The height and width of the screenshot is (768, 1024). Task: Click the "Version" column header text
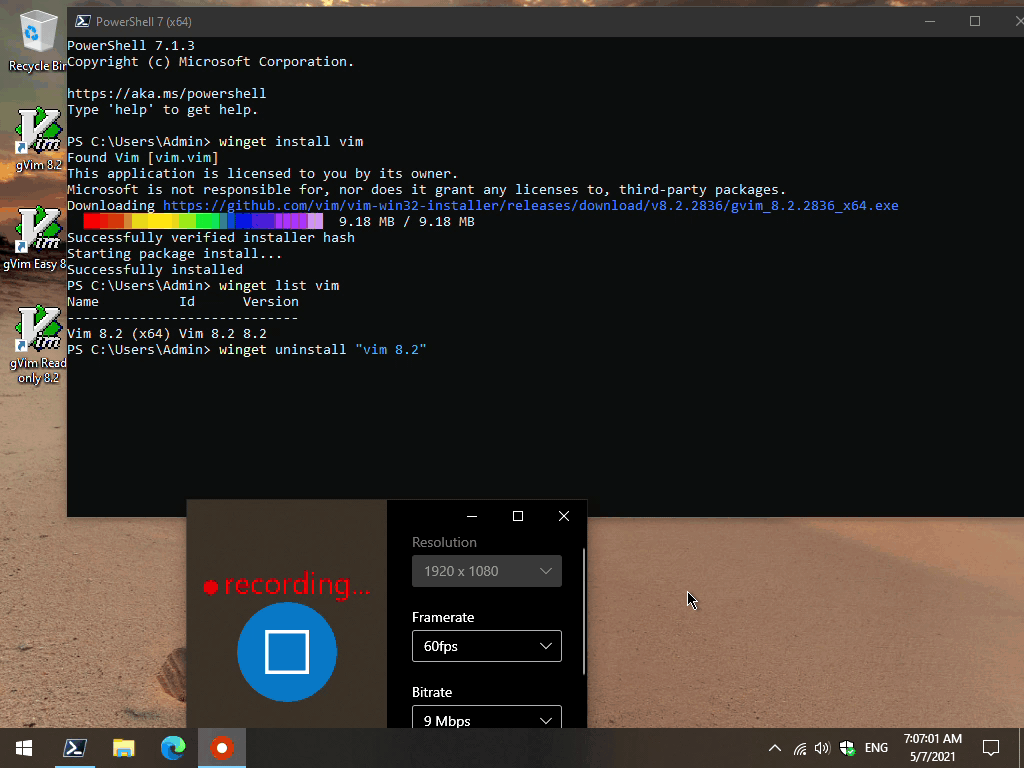click(270, 301)
